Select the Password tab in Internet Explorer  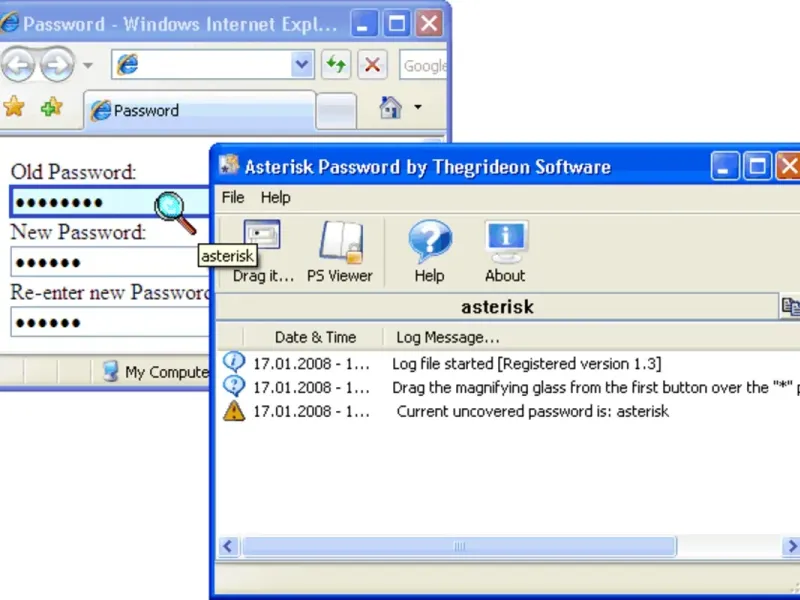click(x=199, y=110)
